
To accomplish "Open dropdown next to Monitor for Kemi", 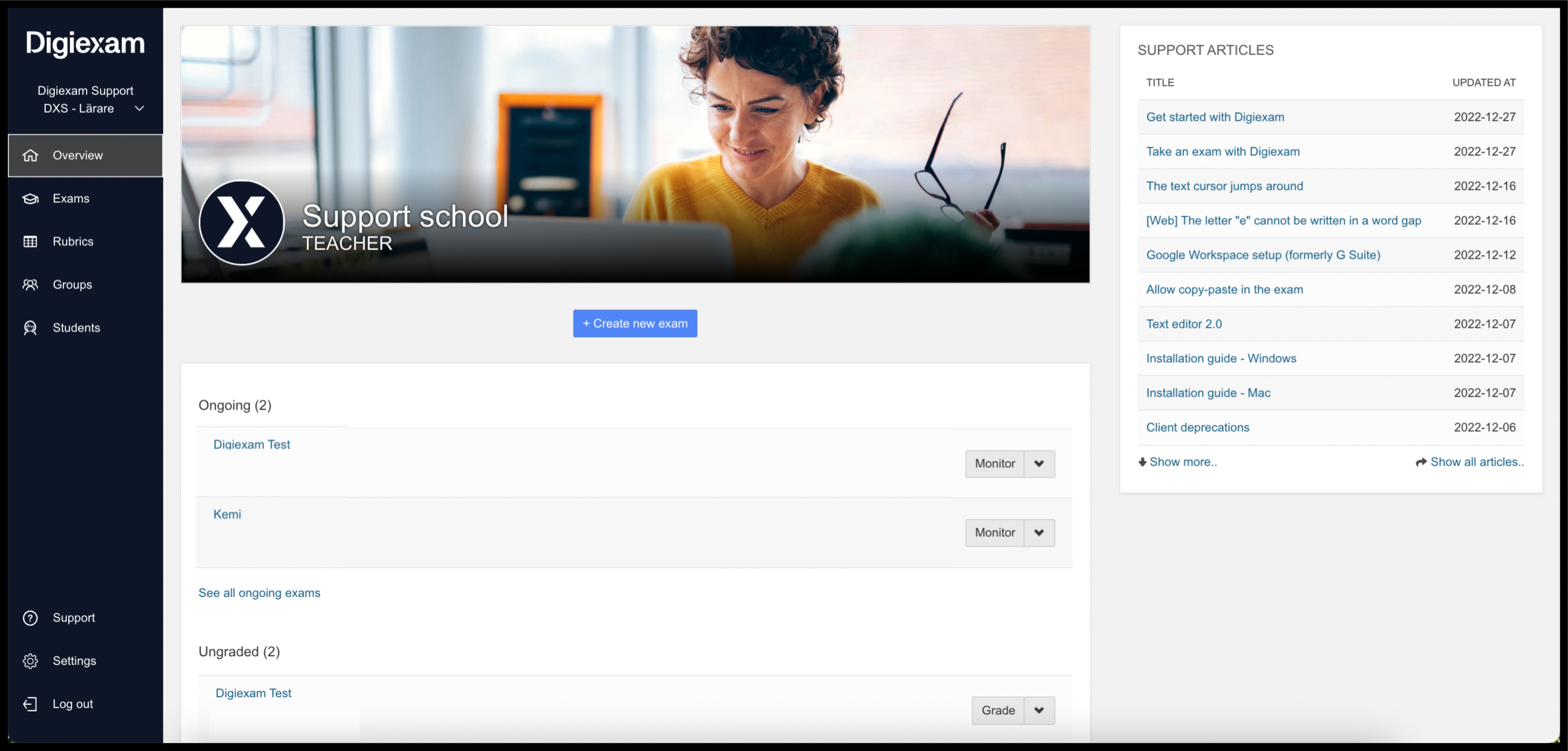I will tap(1039, 533).
